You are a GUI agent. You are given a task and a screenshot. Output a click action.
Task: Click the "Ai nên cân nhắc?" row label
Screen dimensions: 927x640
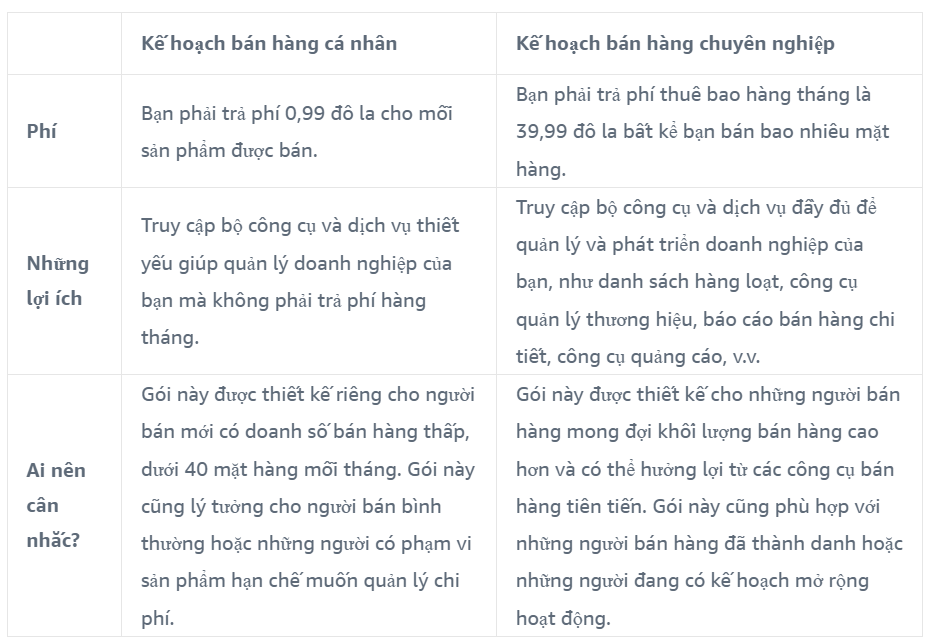coord(56,505)
